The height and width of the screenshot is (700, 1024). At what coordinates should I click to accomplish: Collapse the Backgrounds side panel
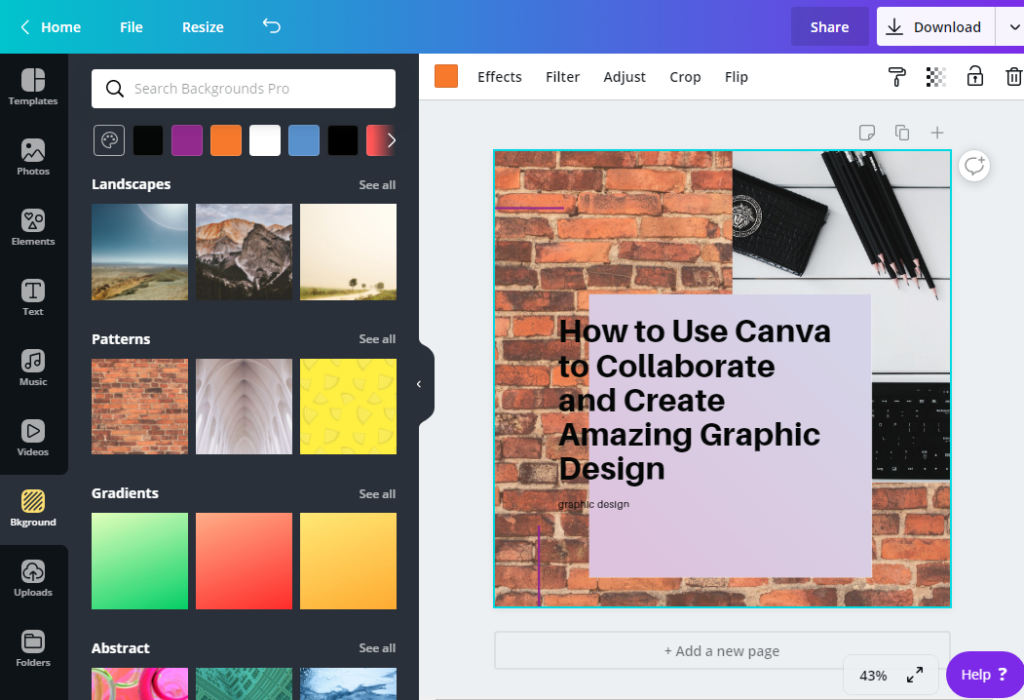pos(419,383)
